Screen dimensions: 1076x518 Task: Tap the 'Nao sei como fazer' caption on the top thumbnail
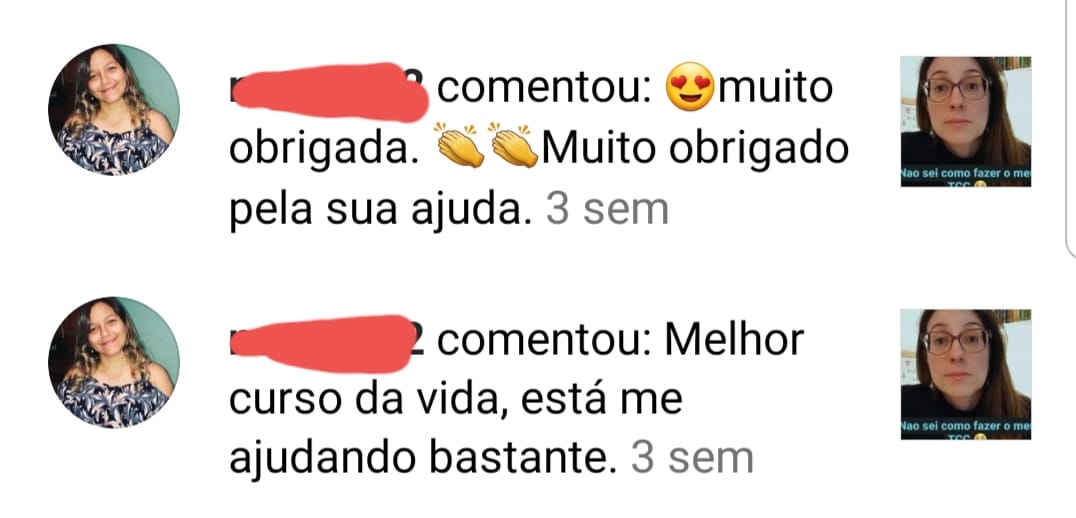[966, 177]
